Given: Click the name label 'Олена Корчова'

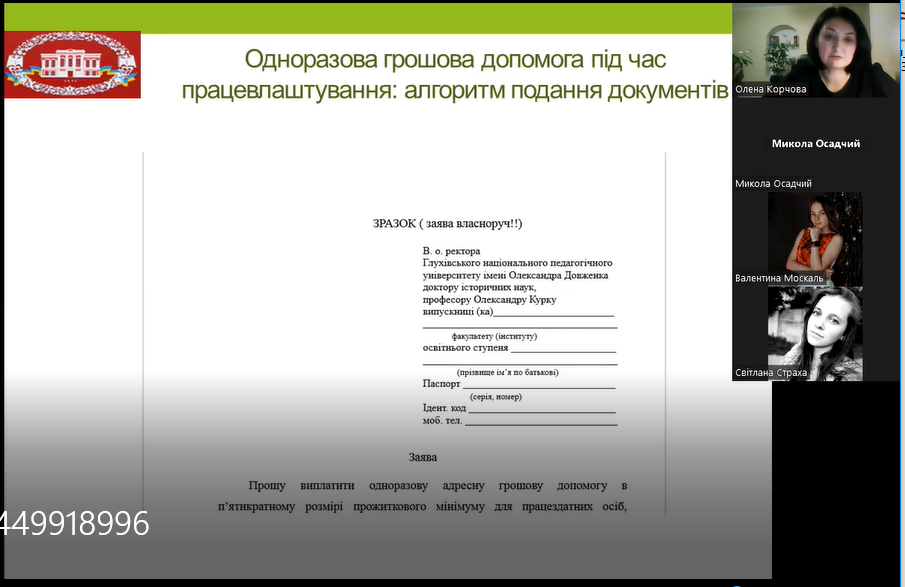Looking at the screenshot, I should (771, 89).
